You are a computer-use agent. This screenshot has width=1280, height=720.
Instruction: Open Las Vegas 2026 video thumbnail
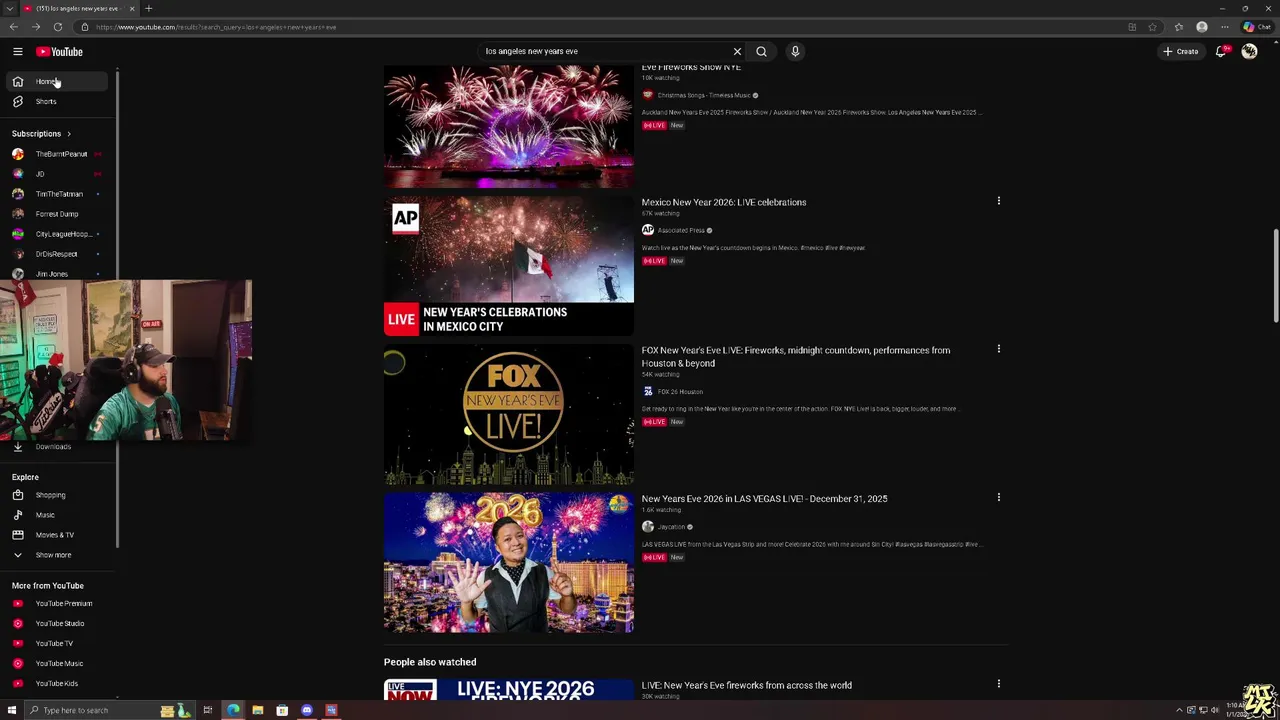(x=509, y=562)
